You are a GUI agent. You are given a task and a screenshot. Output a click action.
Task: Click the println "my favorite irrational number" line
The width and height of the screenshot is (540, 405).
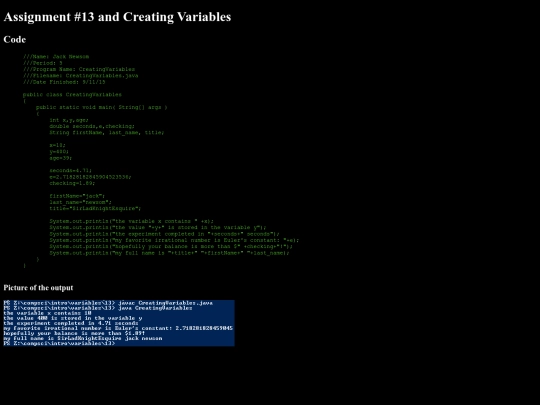(174, 240)
